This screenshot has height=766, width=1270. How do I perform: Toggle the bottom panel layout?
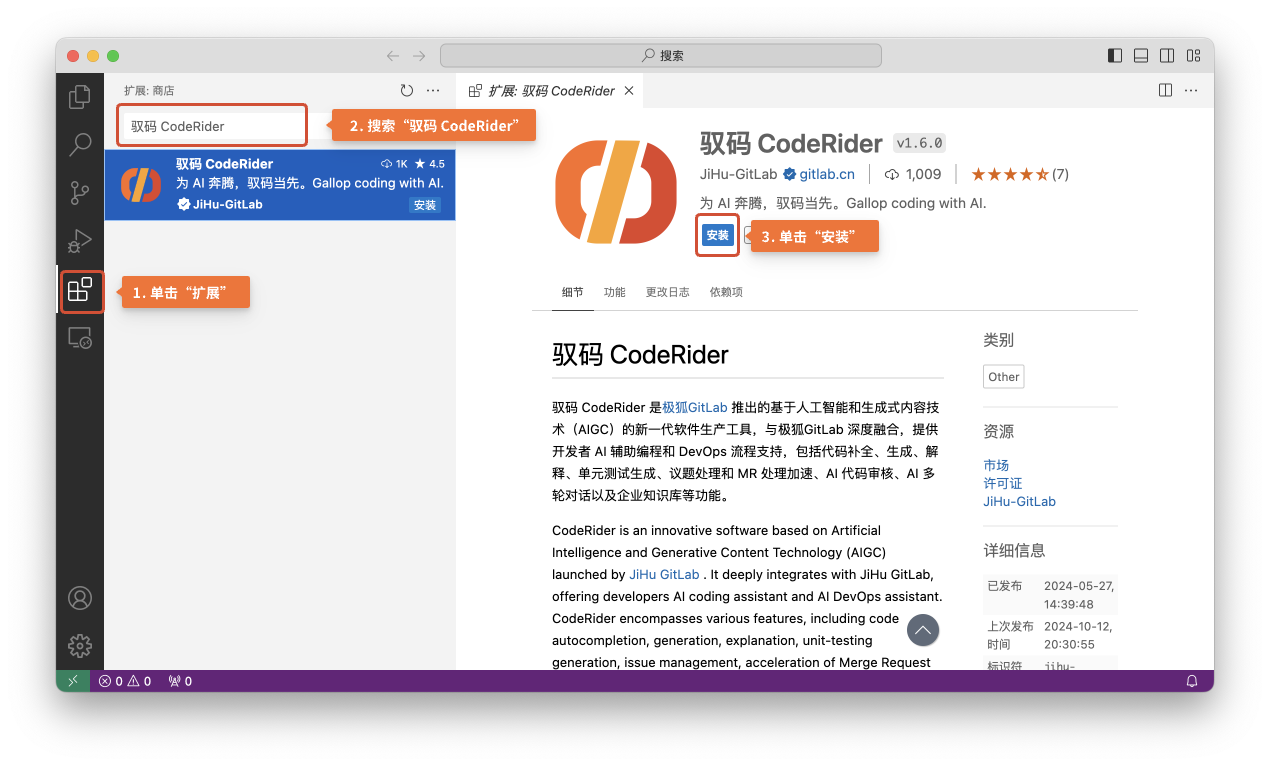pos(1141,56)
